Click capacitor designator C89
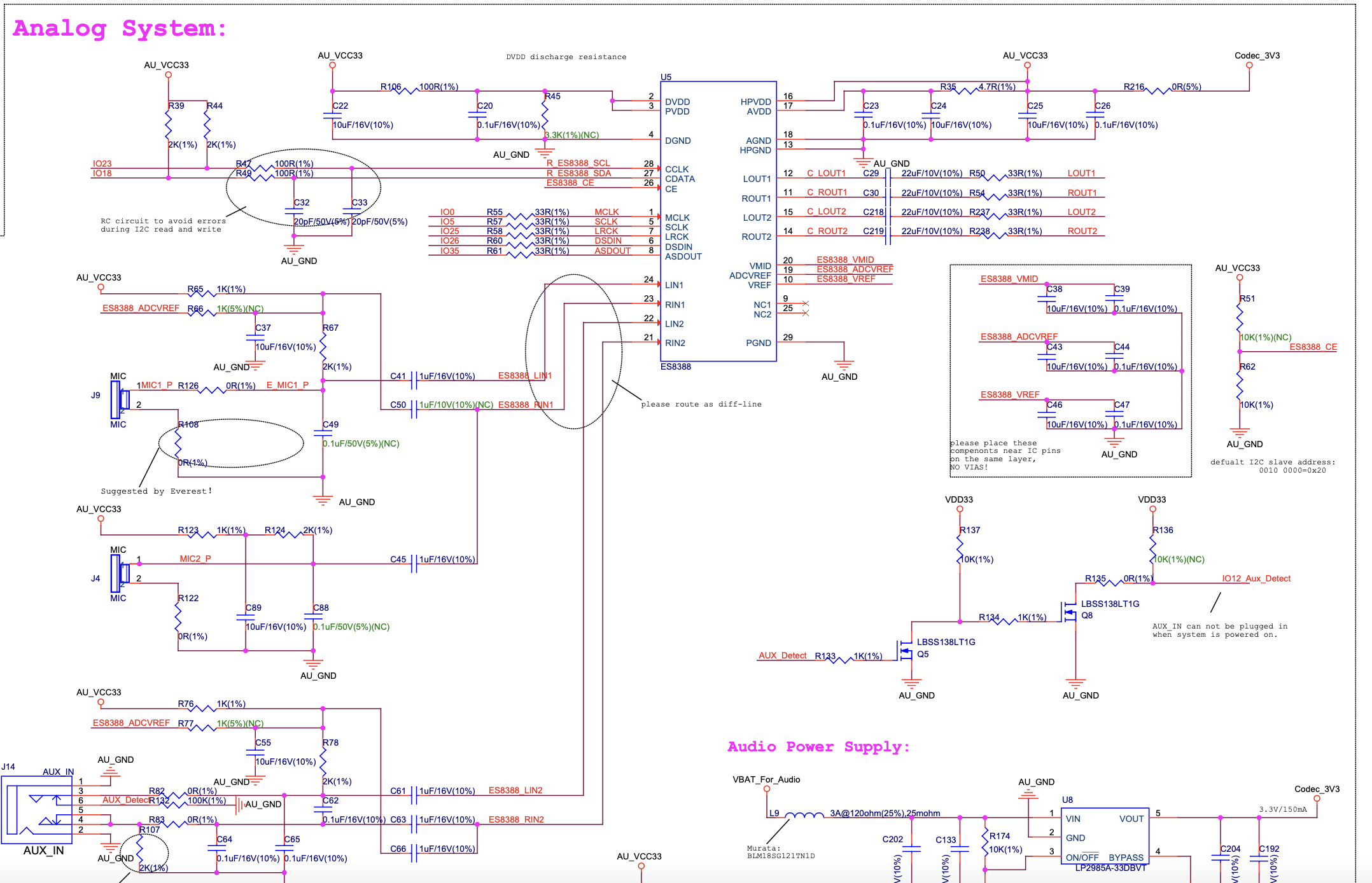1372x883 pixels. [253, 608]
